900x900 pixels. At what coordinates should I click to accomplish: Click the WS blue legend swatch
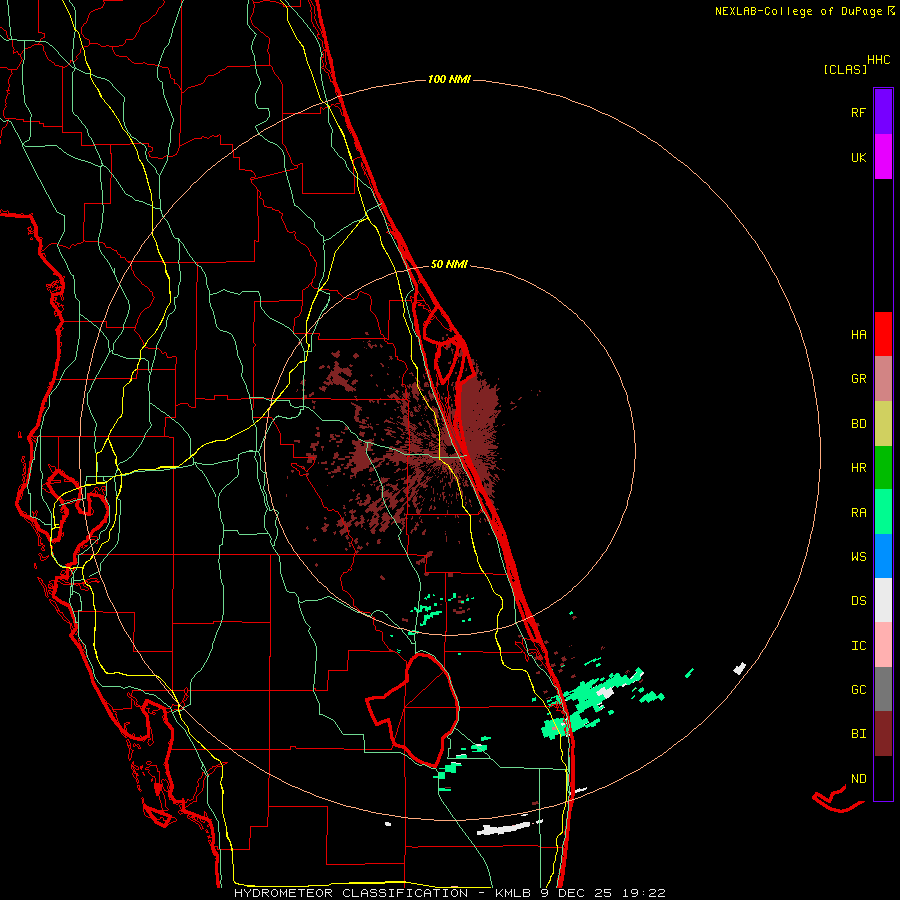point(883,556)
